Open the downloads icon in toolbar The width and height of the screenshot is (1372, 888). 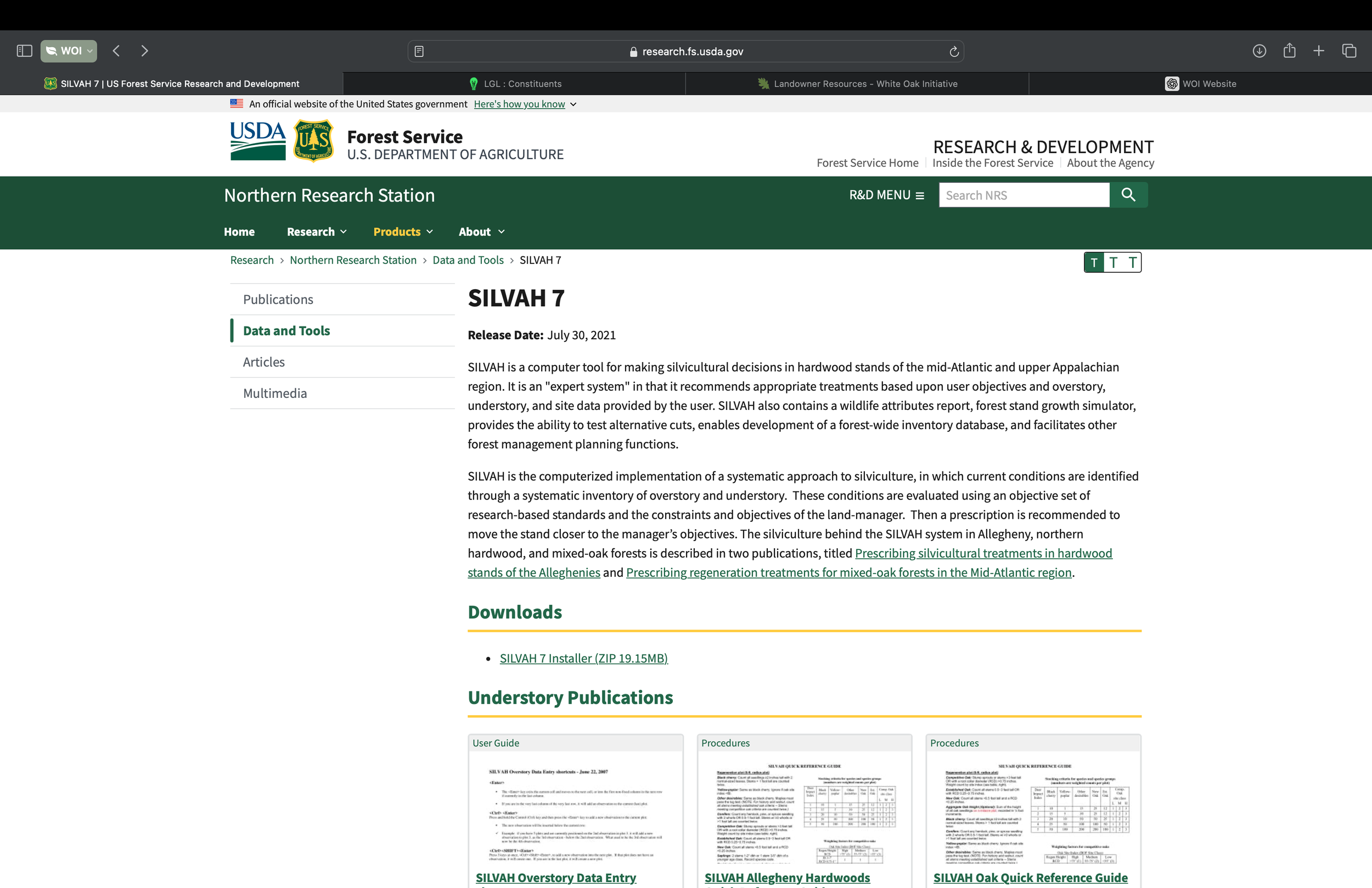click(1259, 50)
